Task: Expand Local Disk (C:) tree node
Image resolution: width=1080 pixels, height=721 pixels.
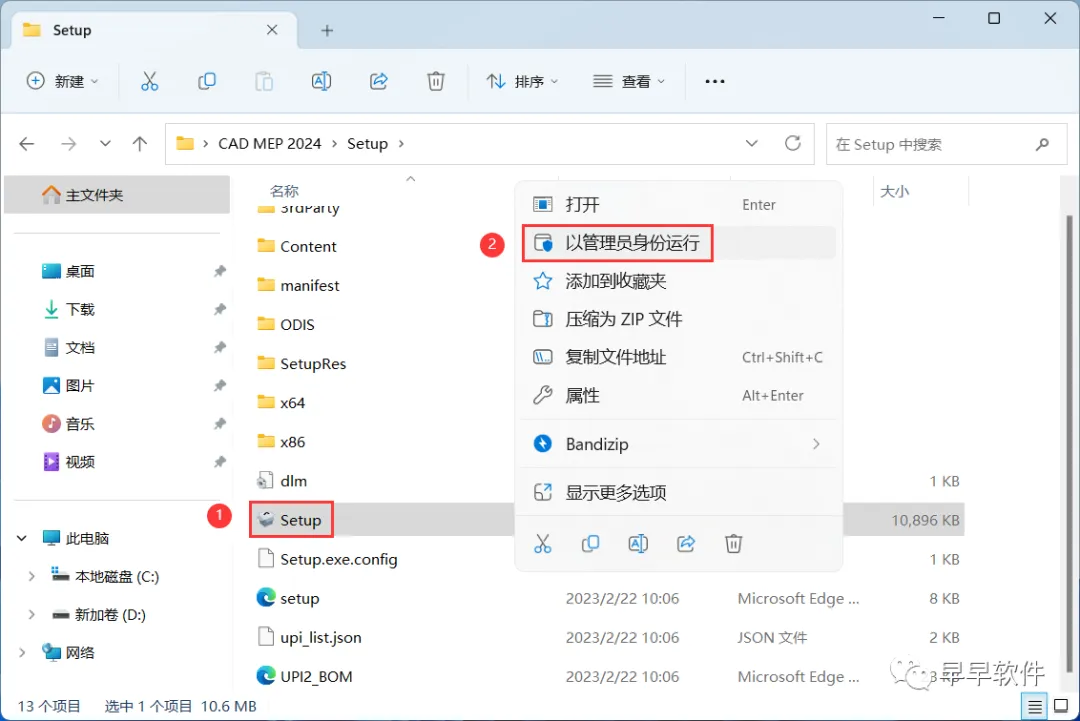Action: pyautogui.click(x=31, y=576)
